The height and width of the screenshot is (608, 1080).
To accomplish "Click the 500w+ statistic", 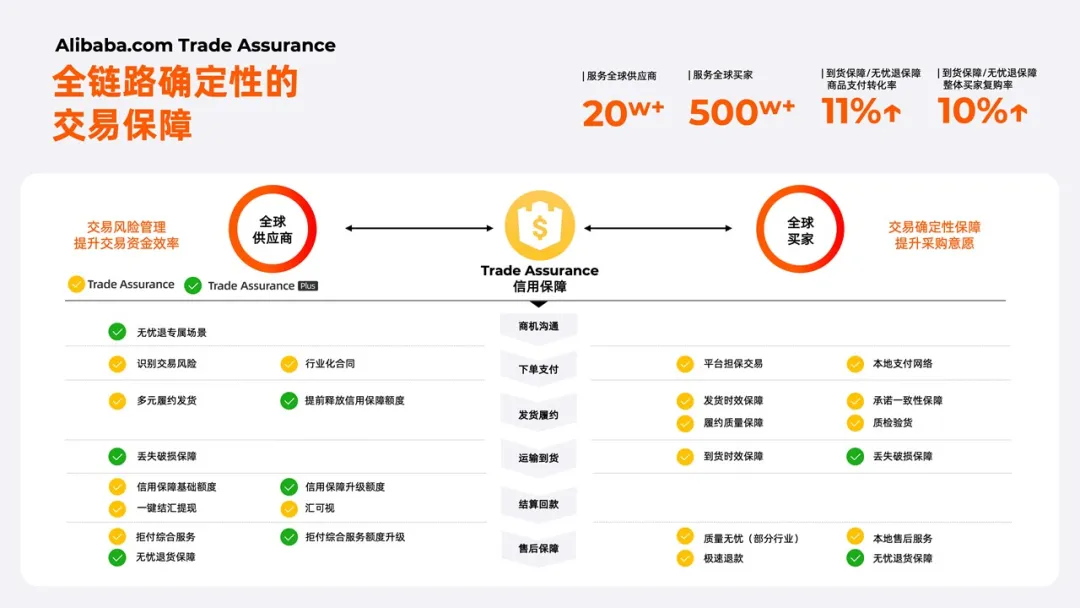I will click(742, 112).
